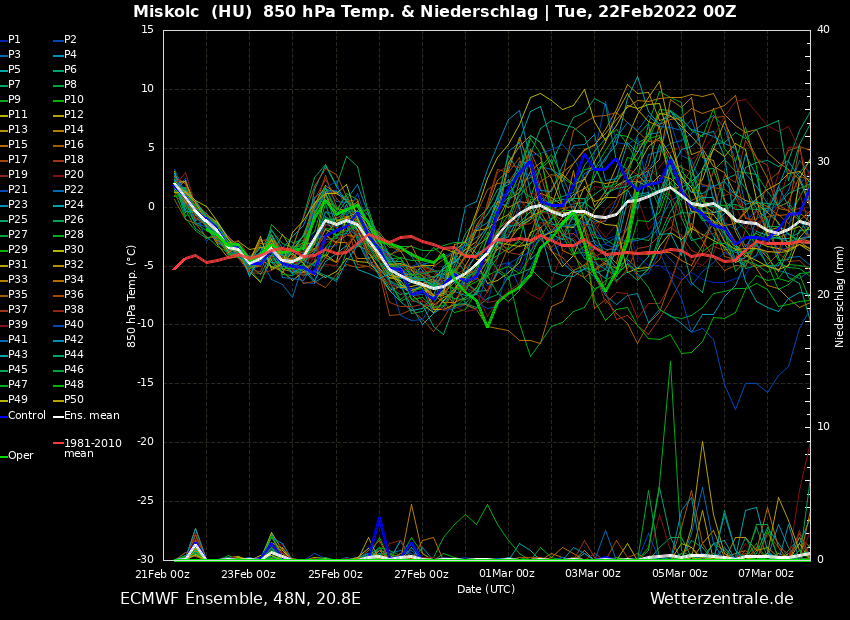Screen dimensions: 850x620
Task: Click the 850 hPa Temp. (°C) axis label
Action: click(132, 295)
